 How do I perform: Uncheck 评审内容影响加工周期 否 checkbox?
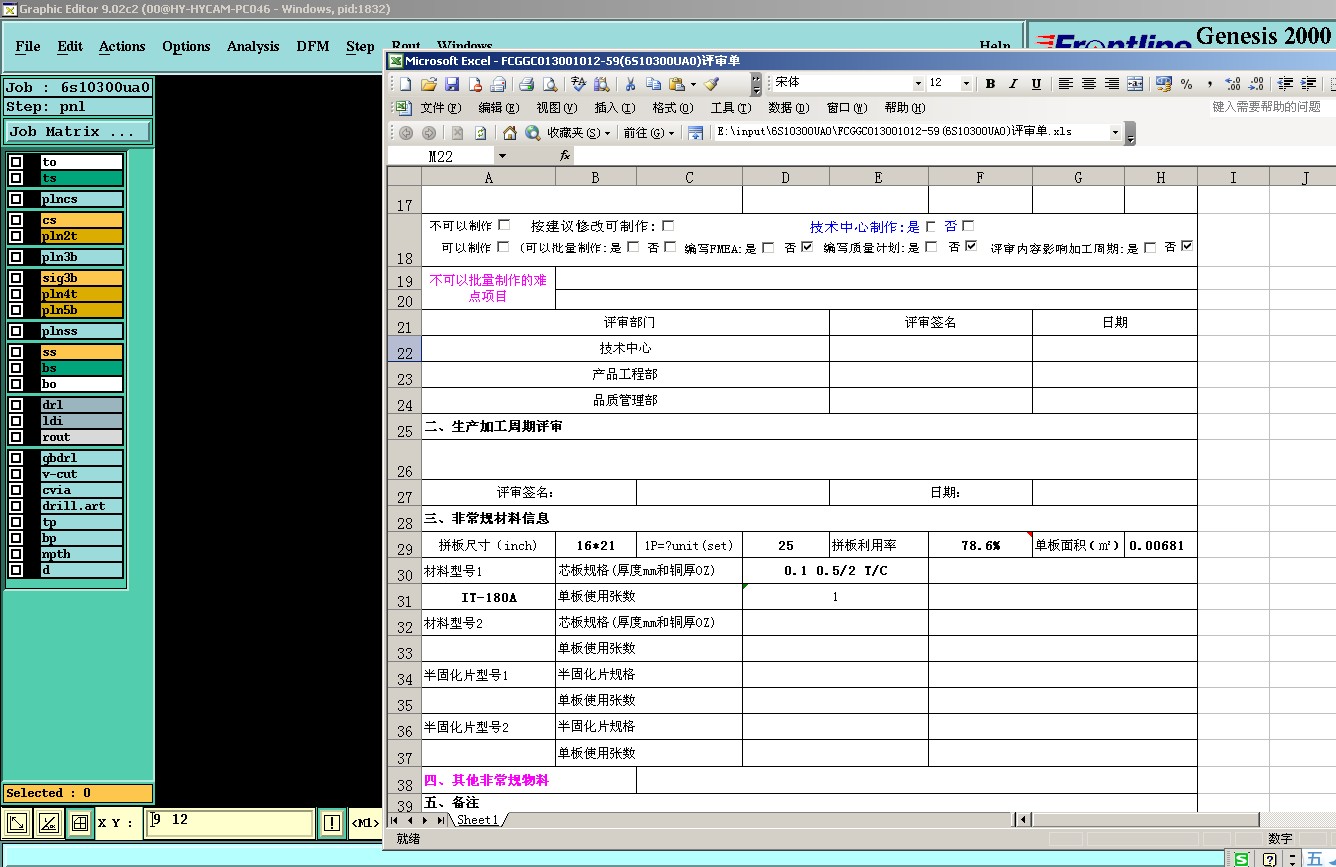coord(1187,246)
